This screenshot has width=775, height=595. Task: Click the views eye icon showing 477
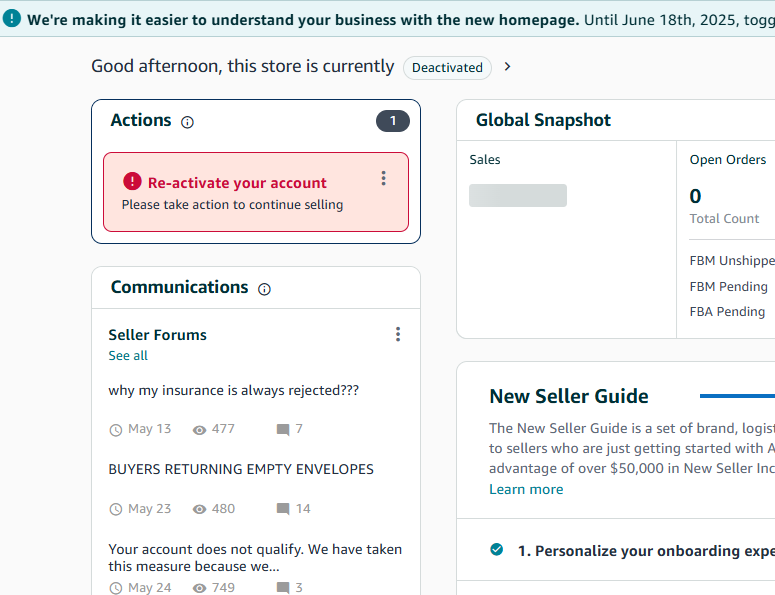199,430
